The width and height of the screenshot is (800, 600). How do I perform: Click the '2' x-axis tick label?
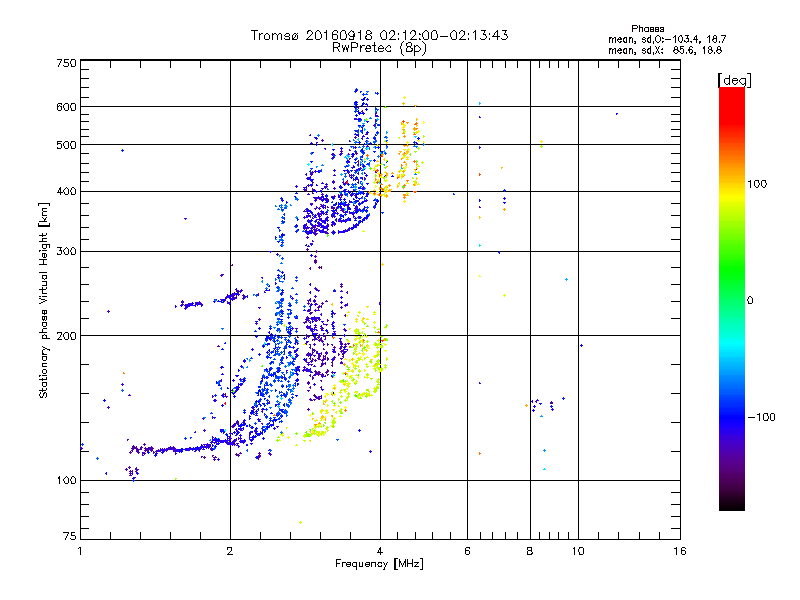pyautogui.click(x=230, y=551)
